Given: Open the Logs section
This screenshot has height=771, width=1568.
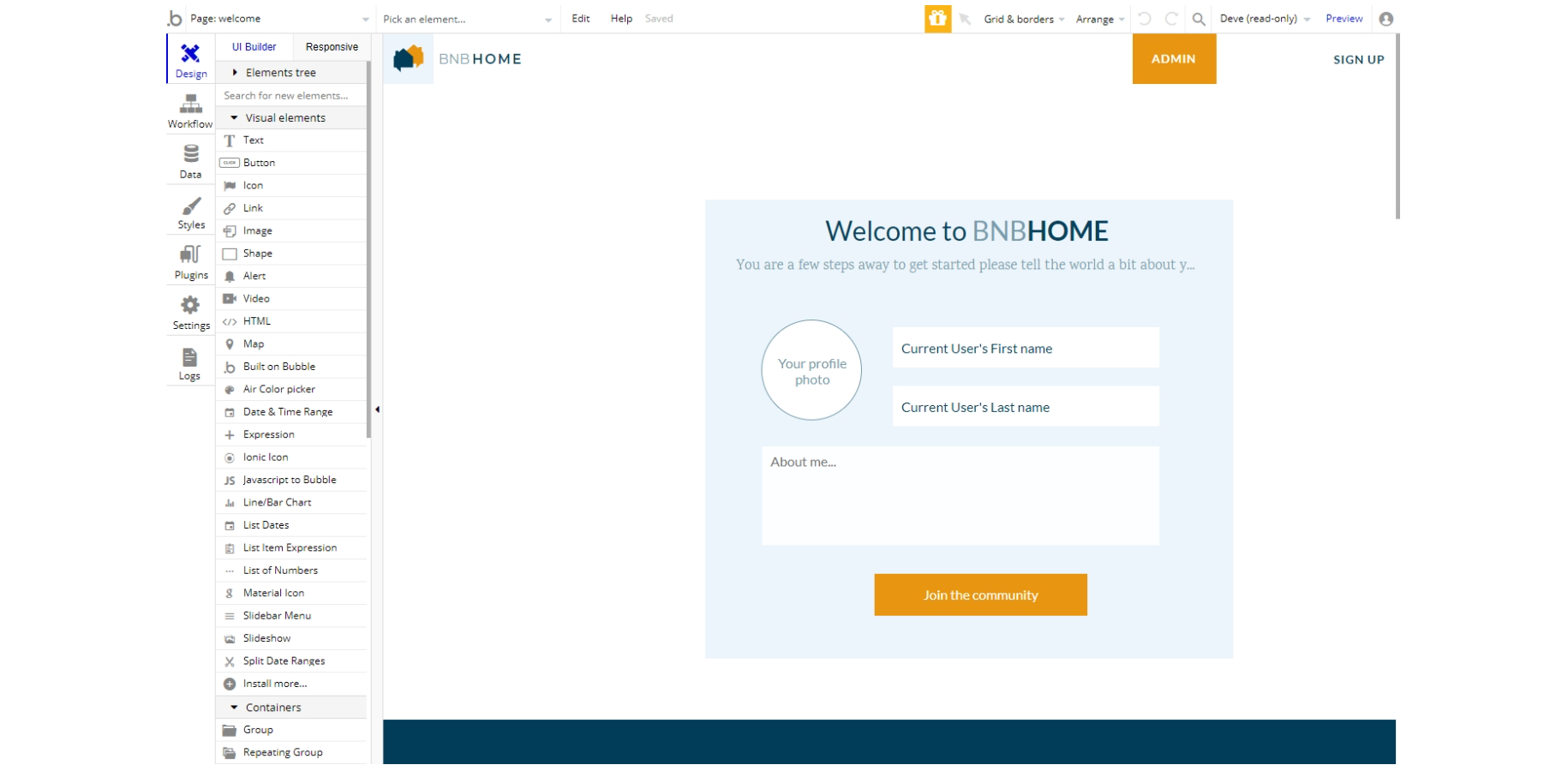Looking at the screenshot, I should pos(190,363).
